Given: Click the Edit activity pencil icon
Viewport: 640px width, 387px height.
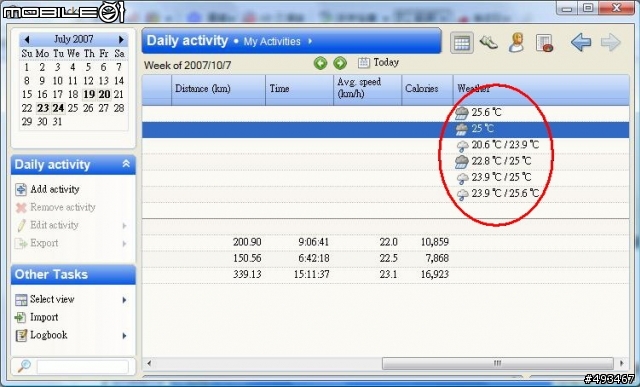Looking at the screenshot, I should pos(21,225).
